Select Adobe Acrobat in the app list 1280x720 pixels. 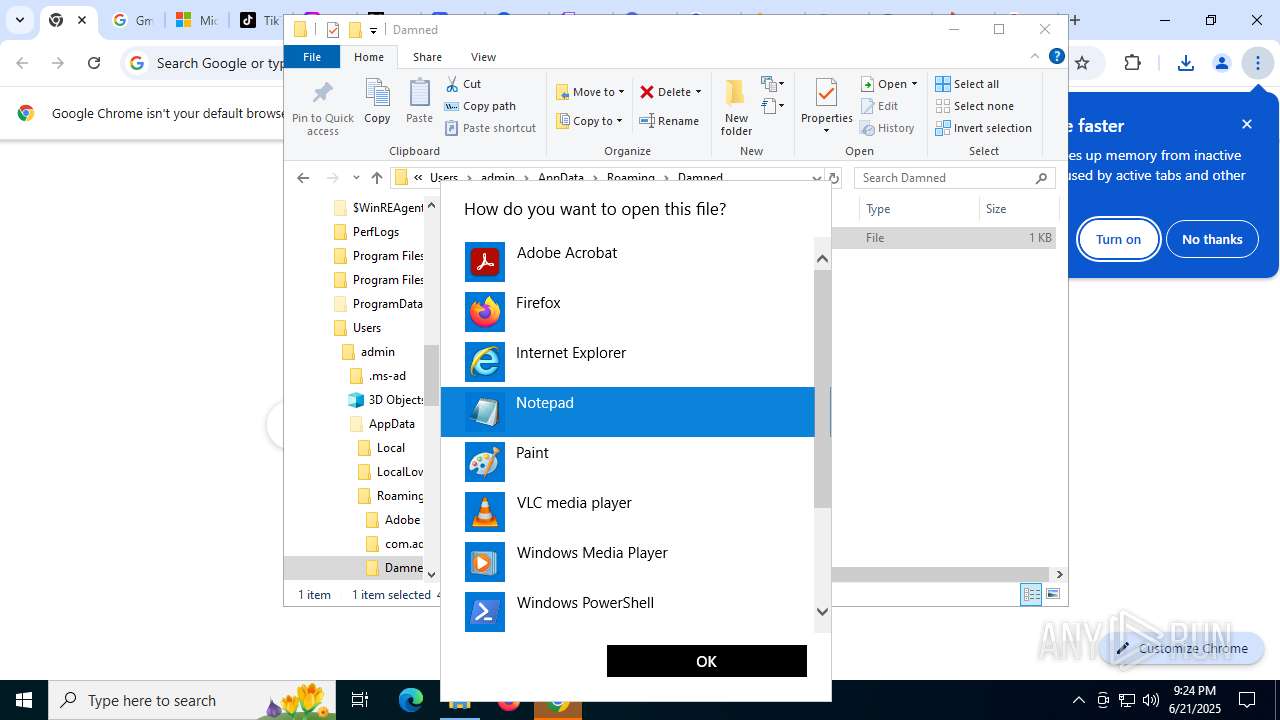(628, 262)
